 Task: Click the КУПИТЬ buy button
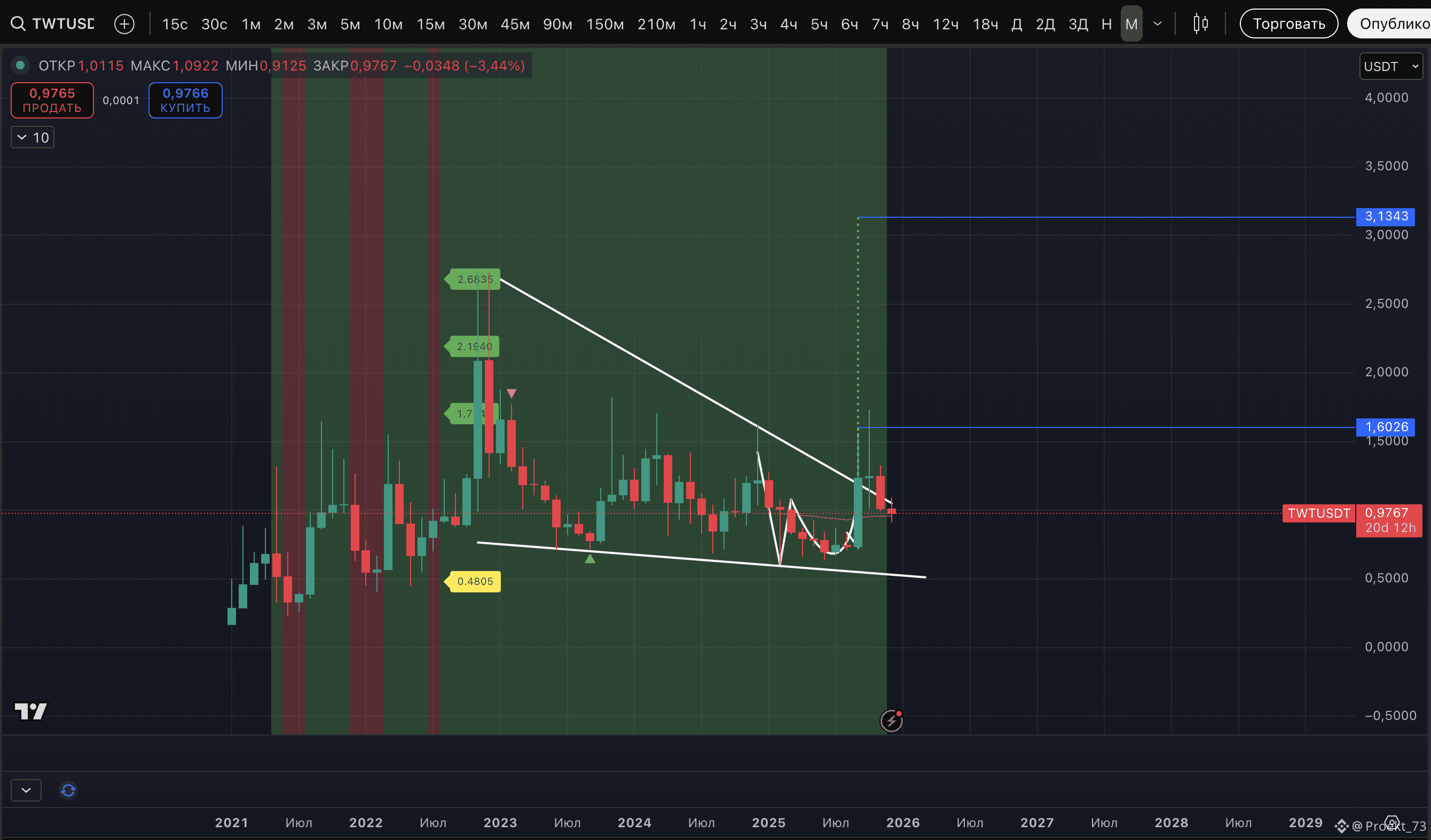tap(185, 100)
